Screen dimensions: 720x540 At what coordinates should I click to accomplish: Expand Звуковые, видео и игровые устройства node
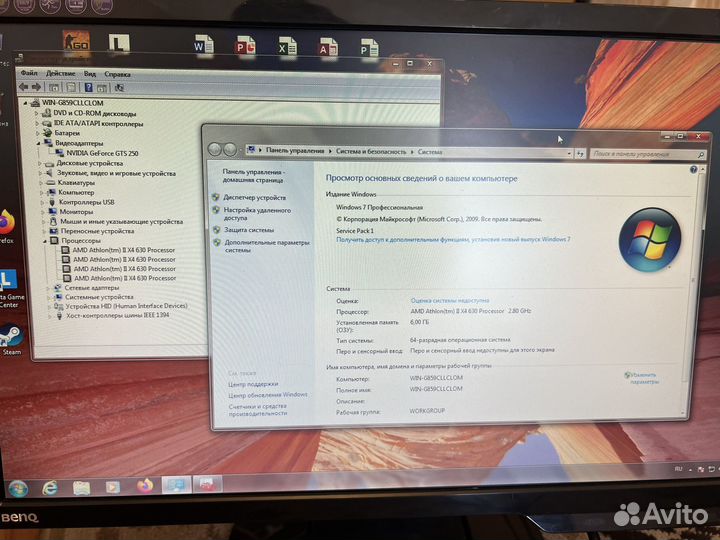pos(41,173)
